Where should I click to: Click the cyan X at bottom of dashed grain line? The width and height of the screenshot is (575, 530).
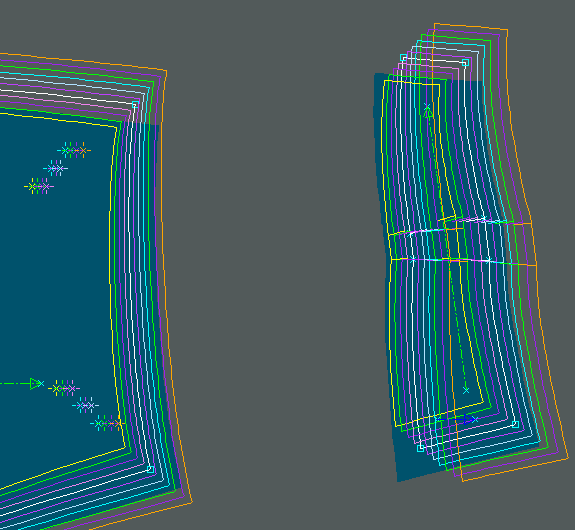point(466,391)
